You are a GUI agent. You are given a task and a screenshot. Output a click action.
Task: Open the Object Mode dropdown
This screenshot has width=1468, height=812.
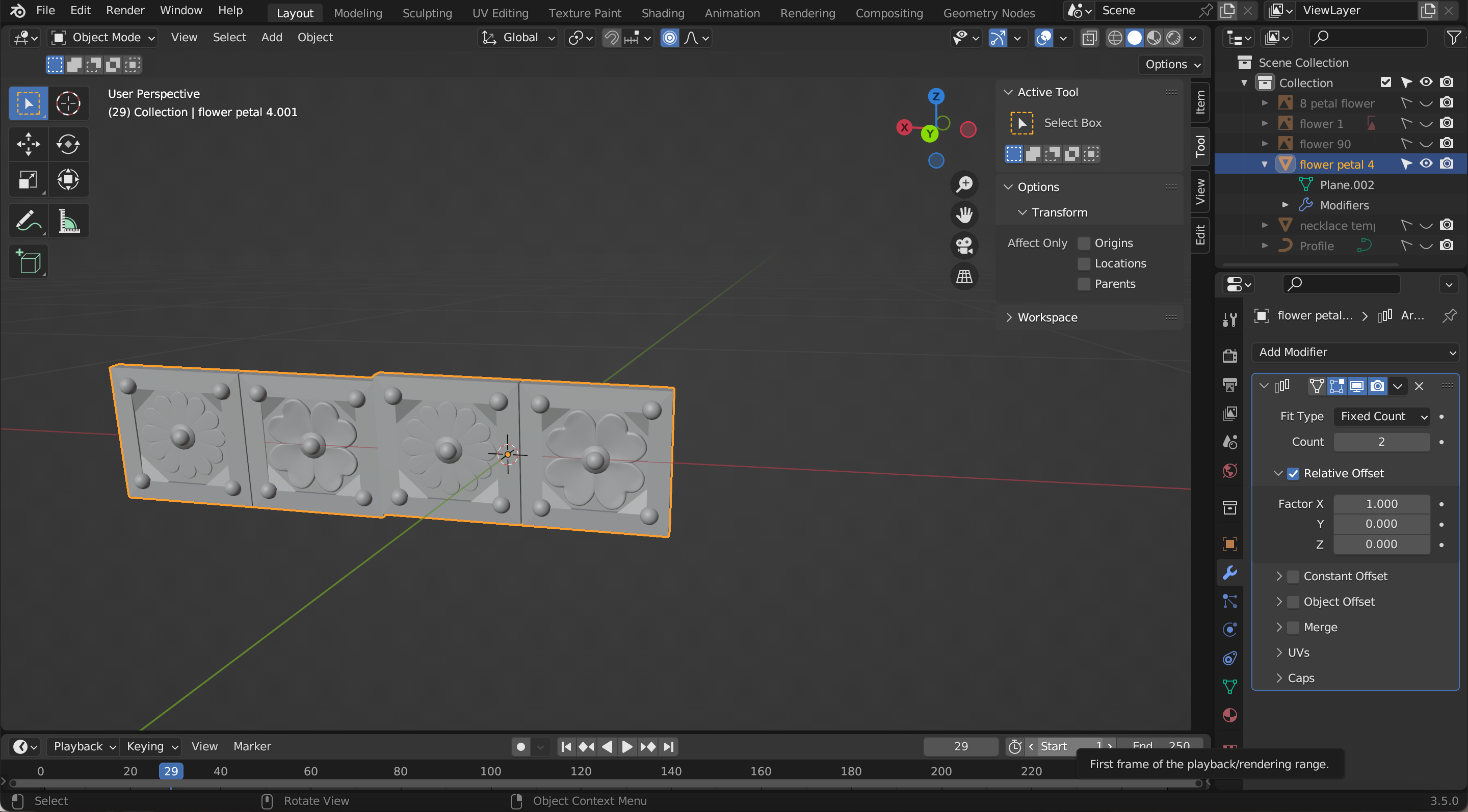(x=102, y=38)
